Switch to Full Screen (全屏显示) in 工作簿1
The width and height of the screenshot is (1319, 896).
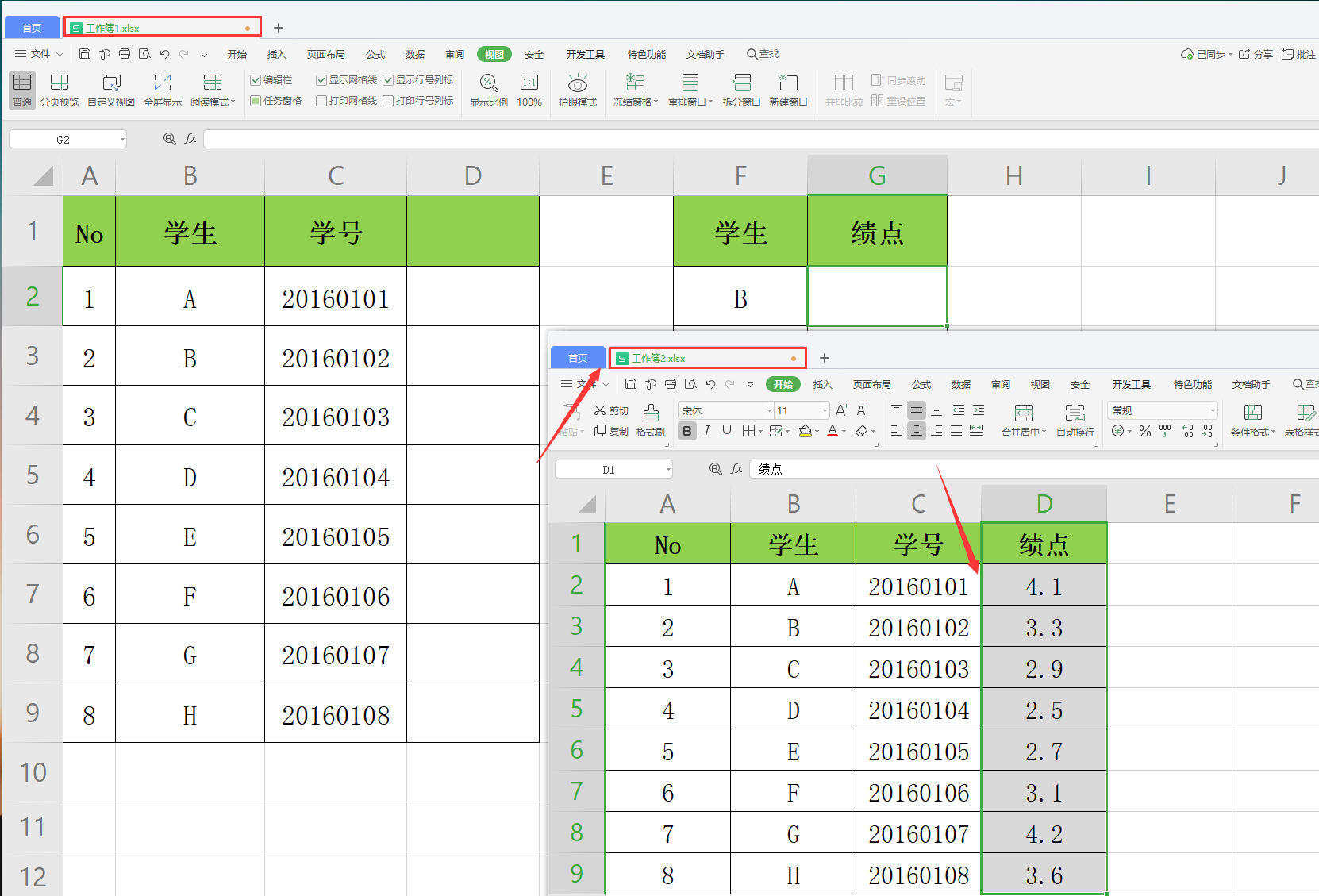pos(163,90)
